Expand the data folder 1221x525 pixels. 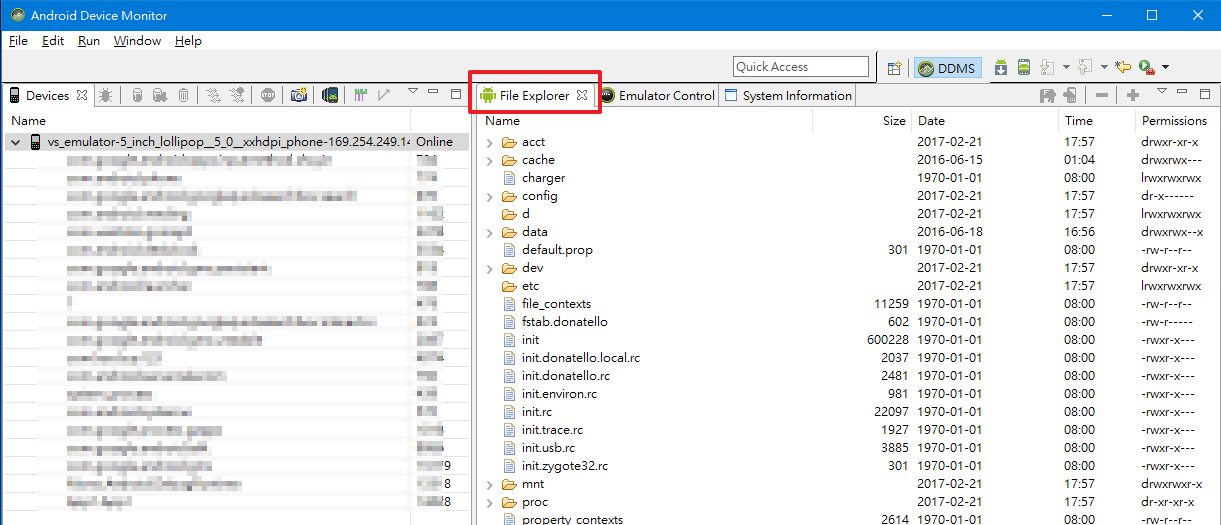490,232
